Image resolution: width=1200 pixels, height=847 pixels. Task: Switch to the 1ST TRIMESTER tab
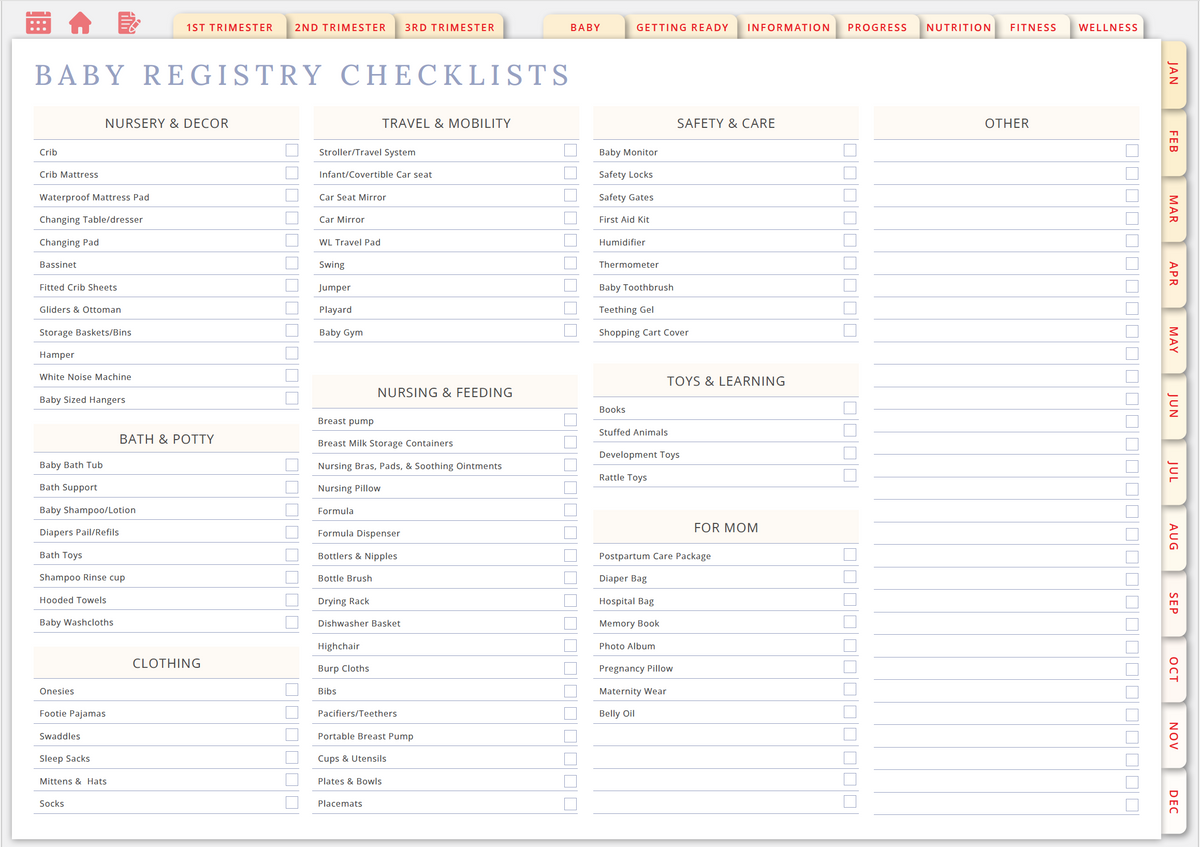[x=229, y=27]
